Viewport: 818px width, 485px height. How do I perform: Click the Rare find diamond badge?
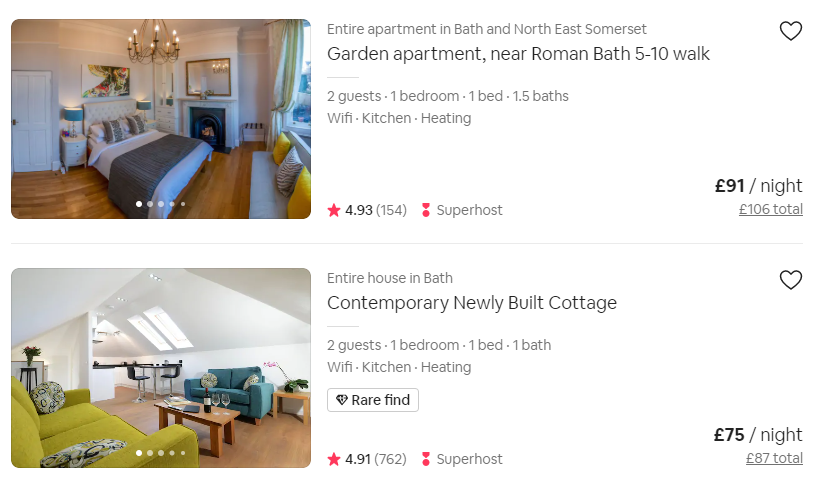(x=372, y=400)
